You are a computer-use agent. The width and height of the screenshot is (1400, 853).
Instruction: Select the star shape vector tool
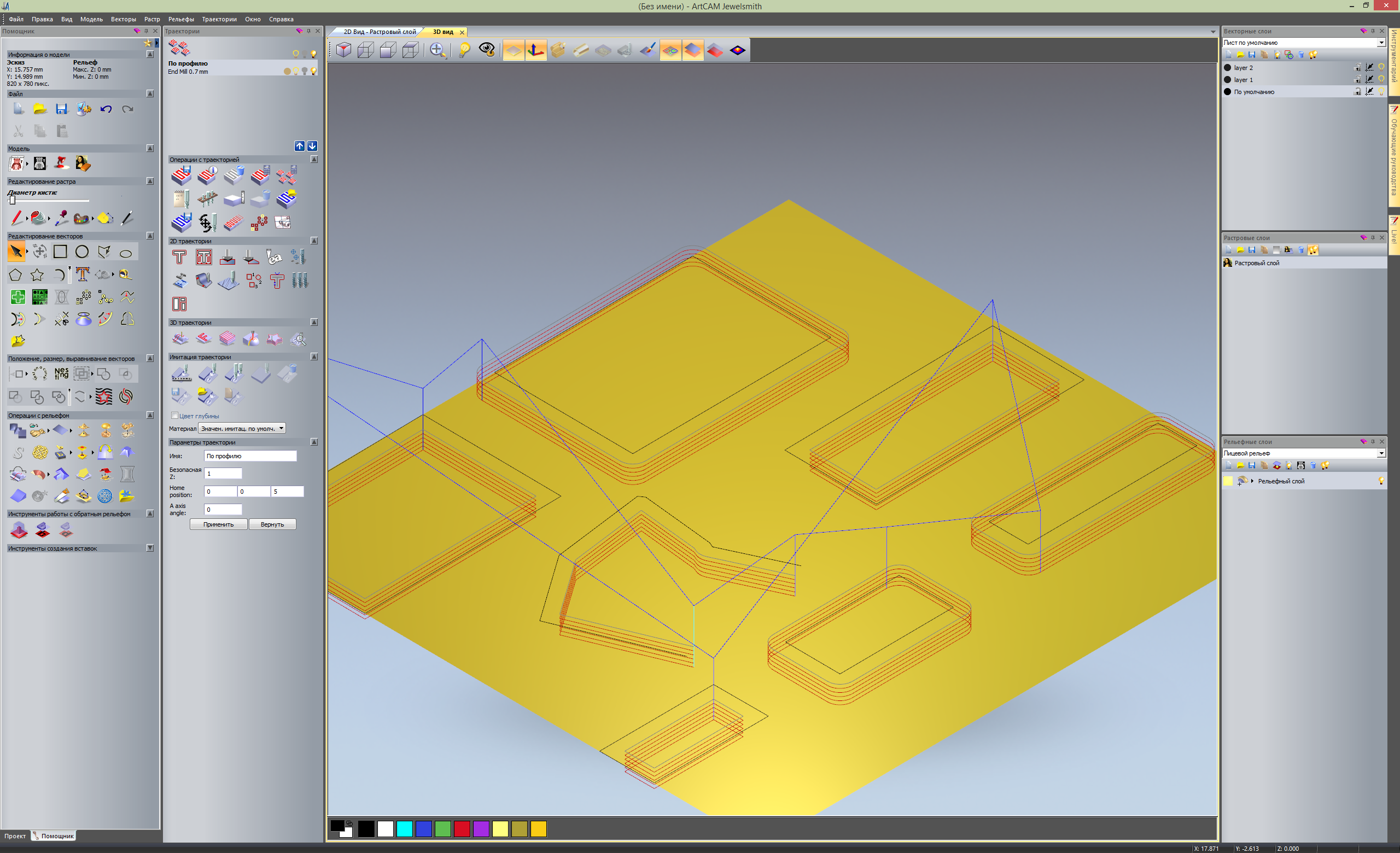[x=37, y=275]
